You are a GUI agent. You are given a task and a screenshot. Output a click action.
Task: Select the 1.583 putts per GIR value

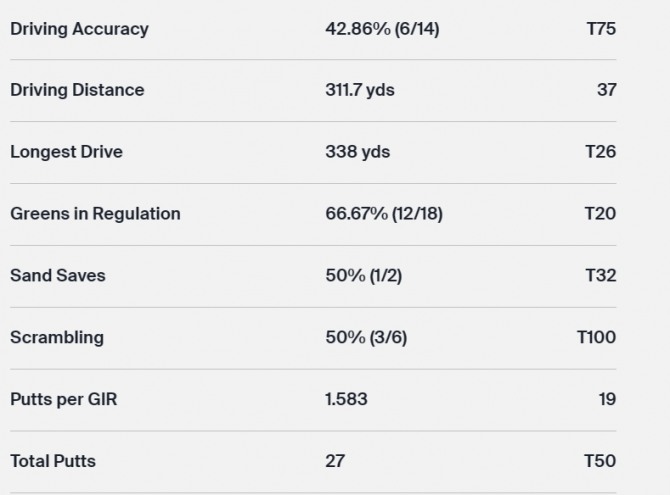pos(346,400)
